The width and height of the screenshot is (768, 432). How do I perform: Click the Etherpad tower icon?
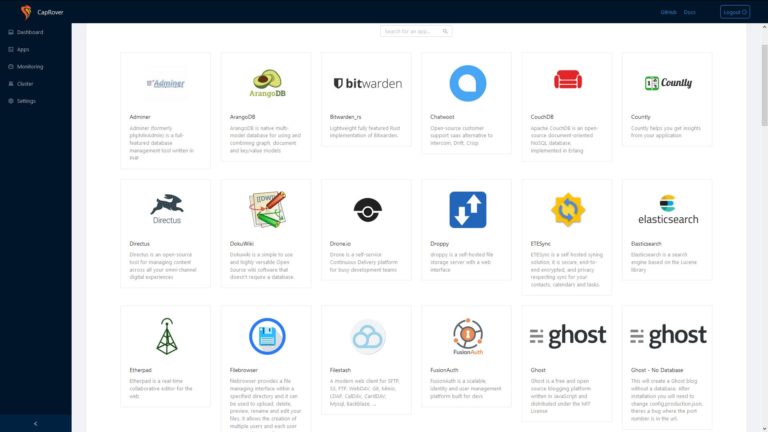166,335
